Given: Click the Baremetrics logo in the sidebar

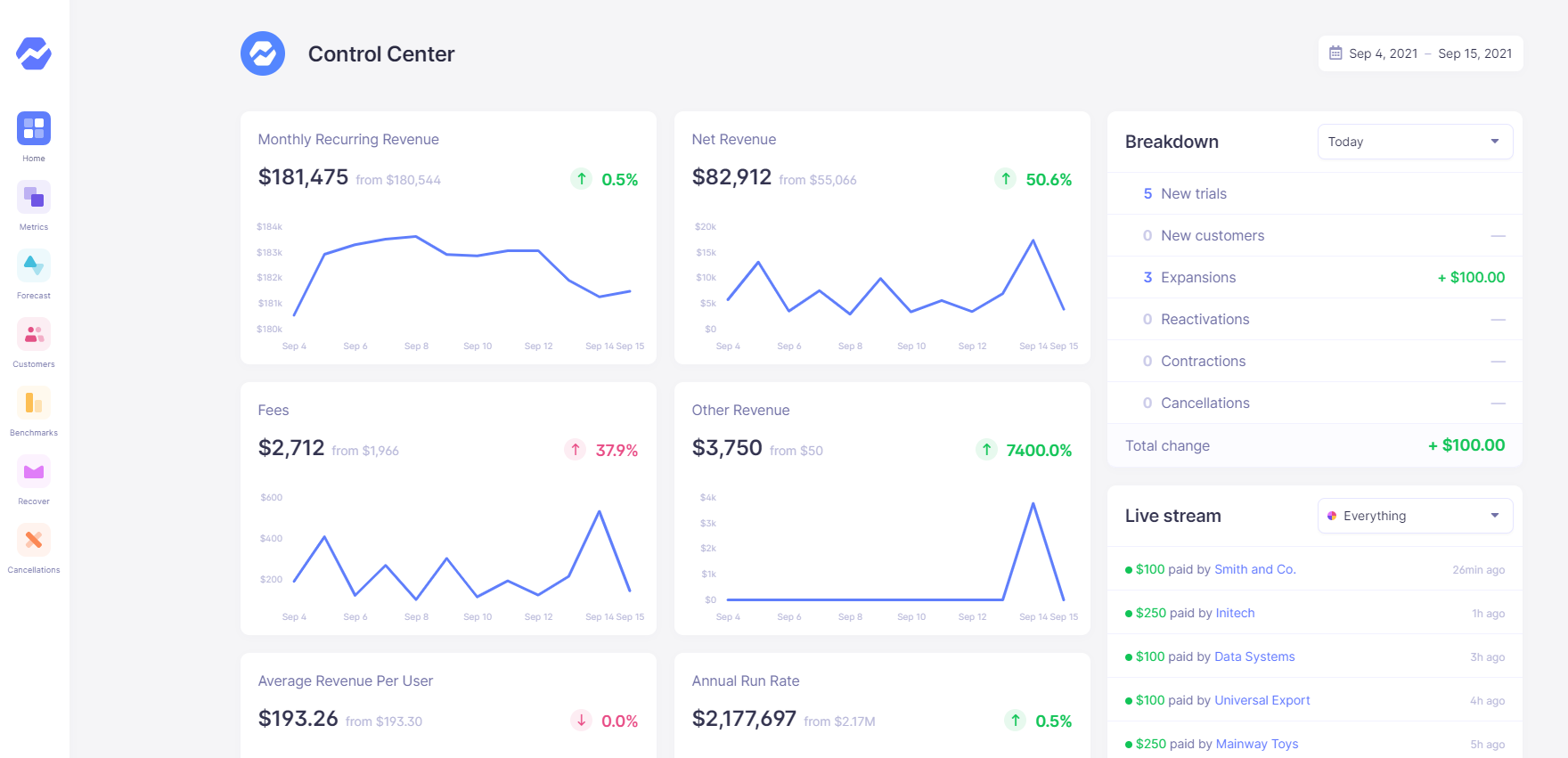Looking at the screenshot, I should pyautogui.click(x=34, y=53).
